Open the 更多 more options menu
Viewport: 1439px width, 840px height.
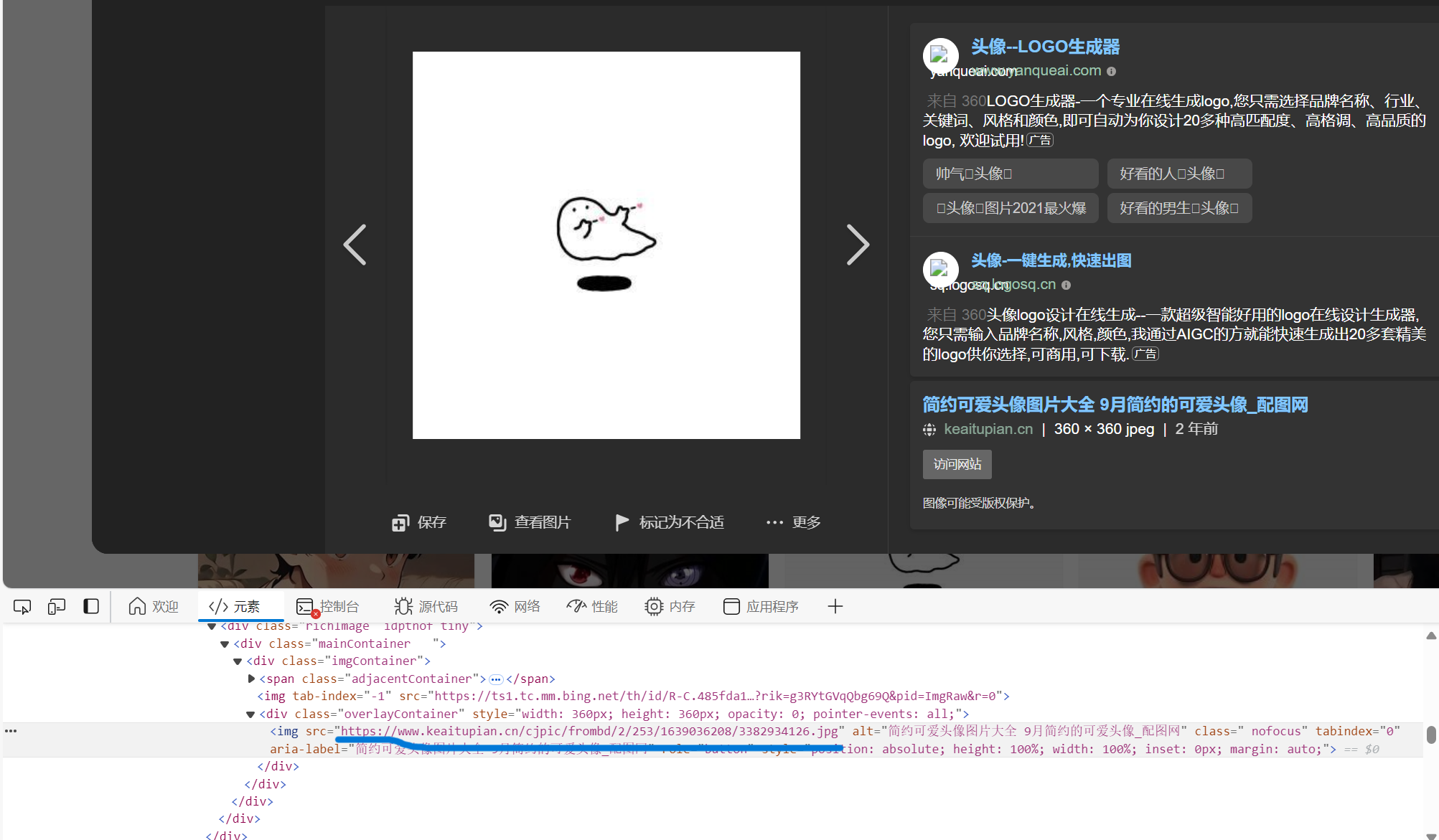(794, 523)
